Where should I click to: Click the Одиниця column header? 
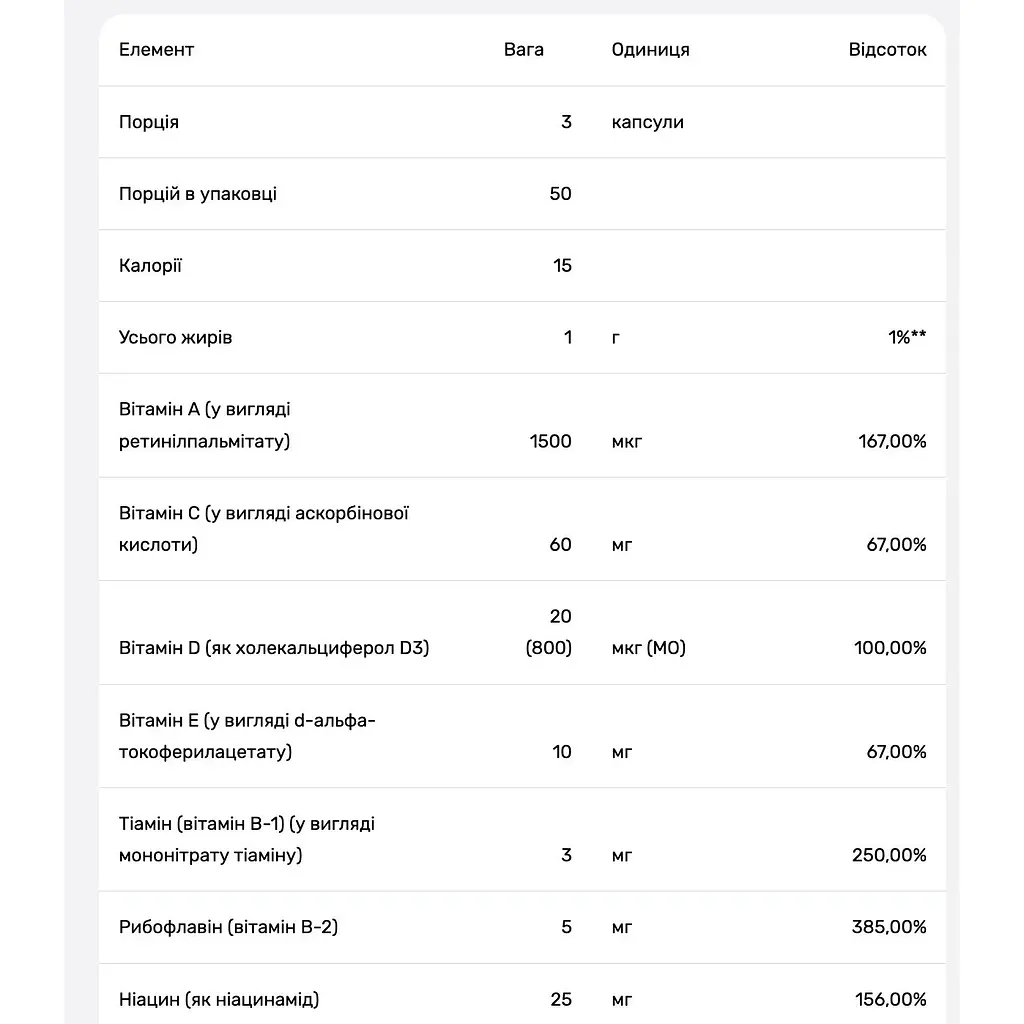(650, 50)
